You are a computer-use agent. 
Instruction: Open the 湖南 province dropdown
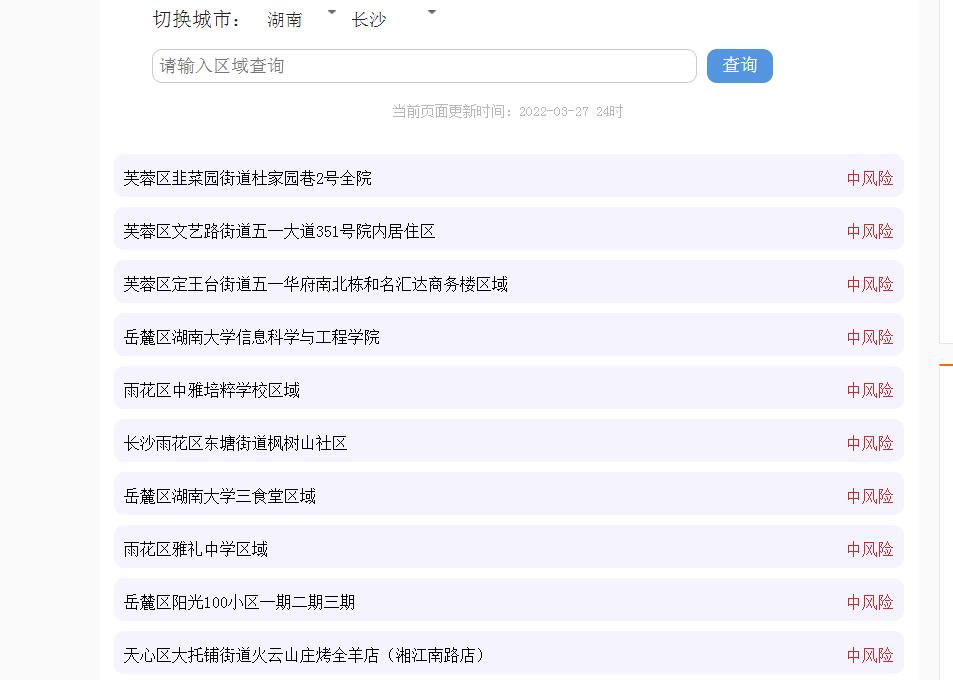301,19
